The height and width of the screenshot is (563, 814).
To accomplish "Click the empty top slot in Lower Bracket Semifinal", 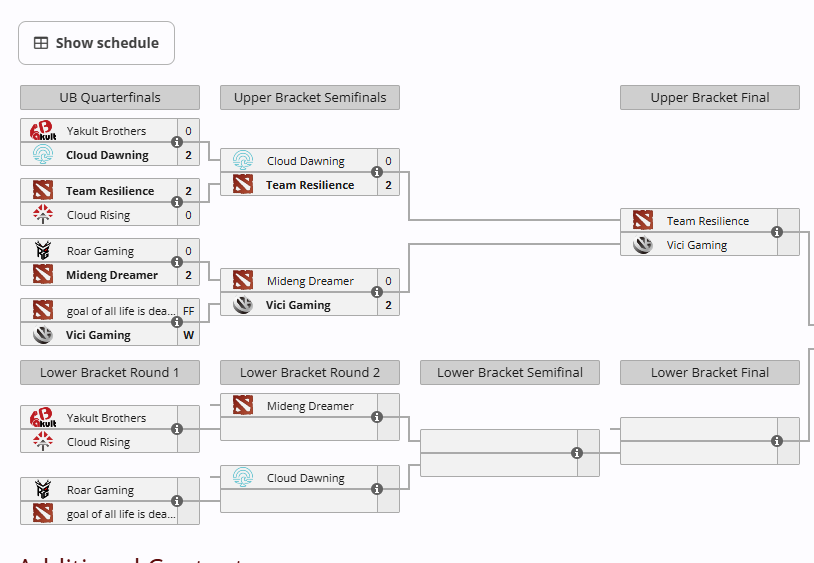I will 499,441.
